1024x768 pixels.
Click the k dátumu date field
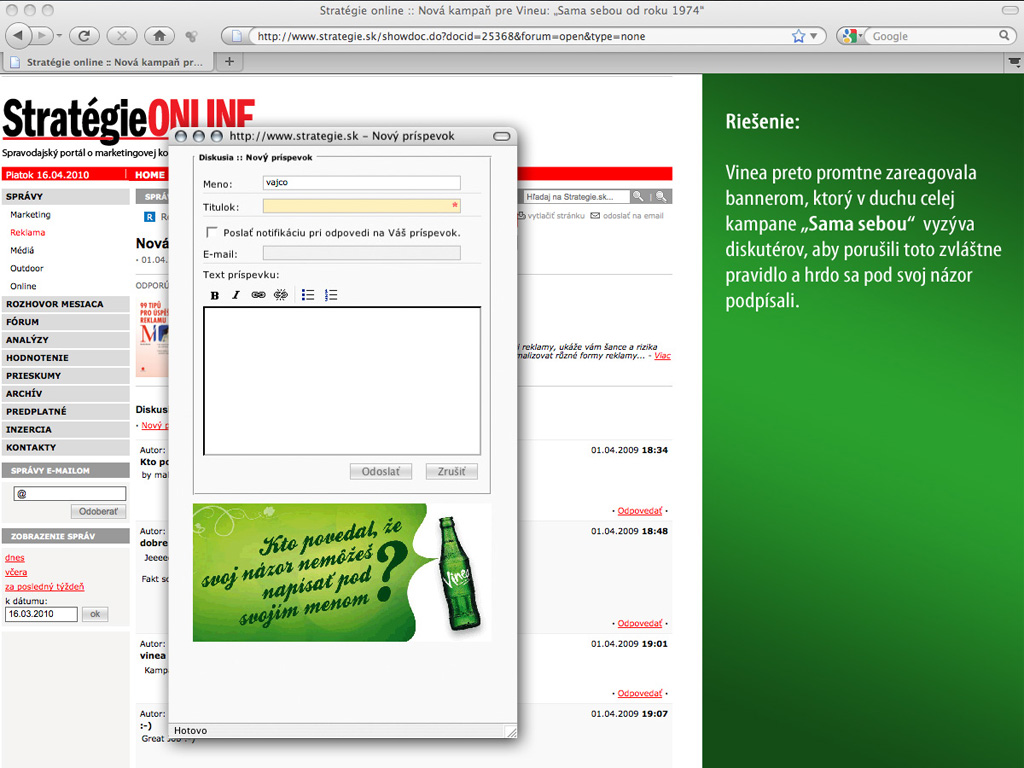coord(41,614)
